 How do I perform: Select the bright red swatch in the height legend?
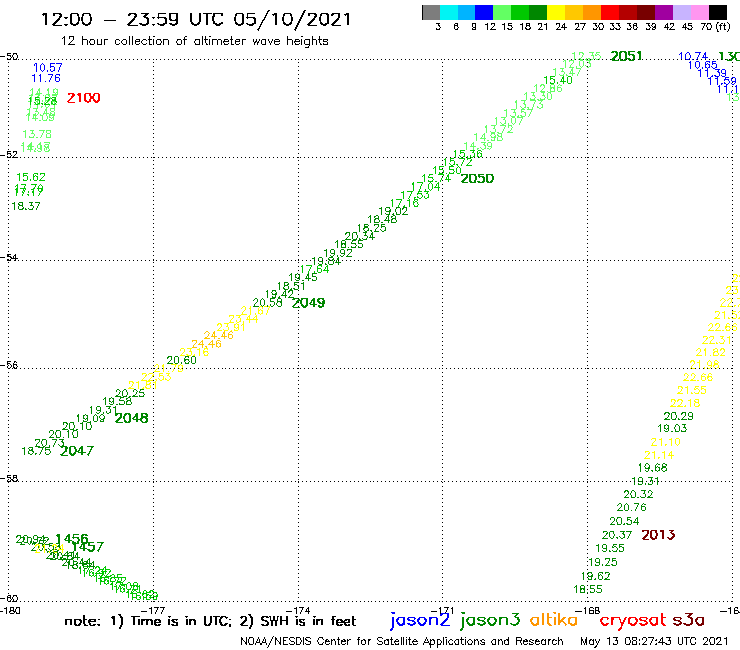(610, 12)
